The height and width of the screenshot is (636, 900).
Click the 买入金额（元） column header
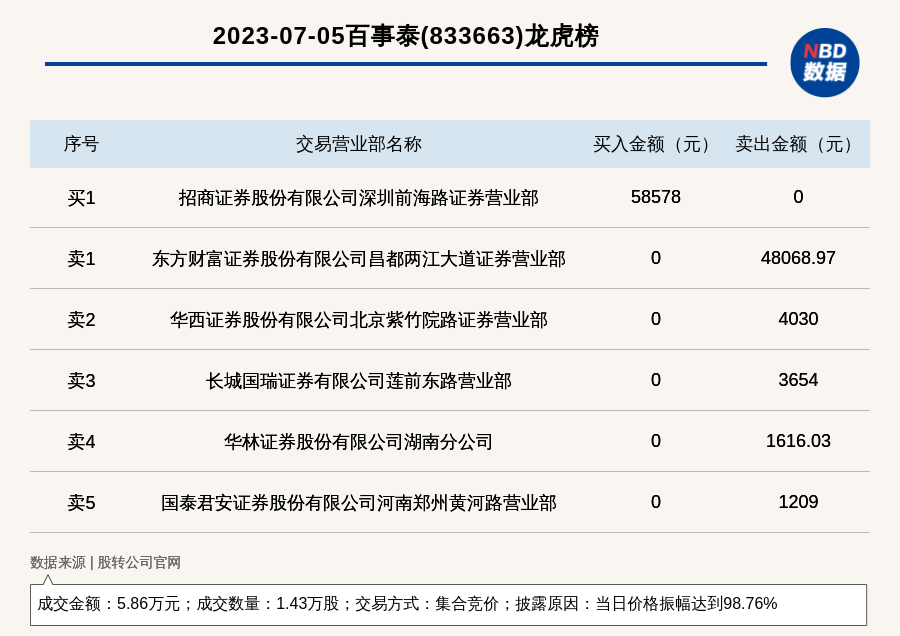[x=655, y=144]
